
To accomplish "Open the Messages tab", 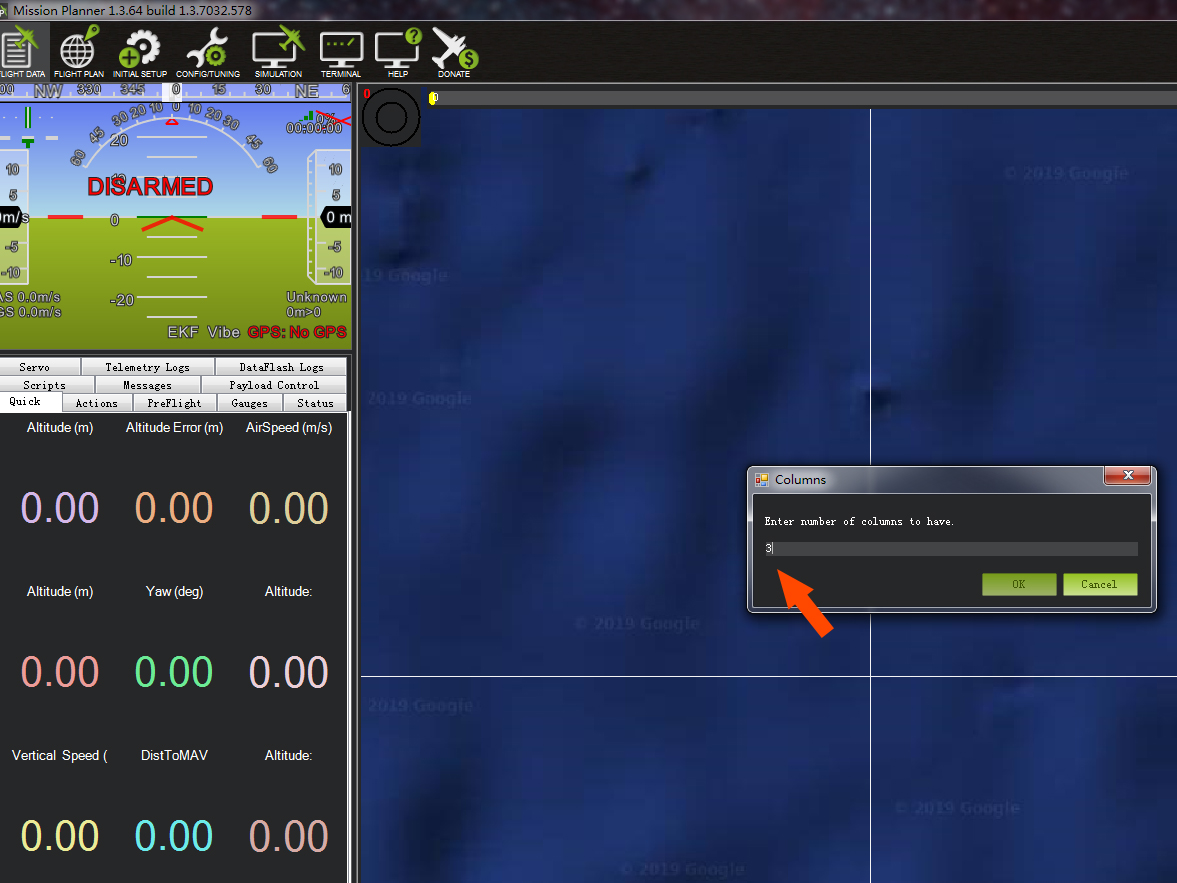I will 148,384.
